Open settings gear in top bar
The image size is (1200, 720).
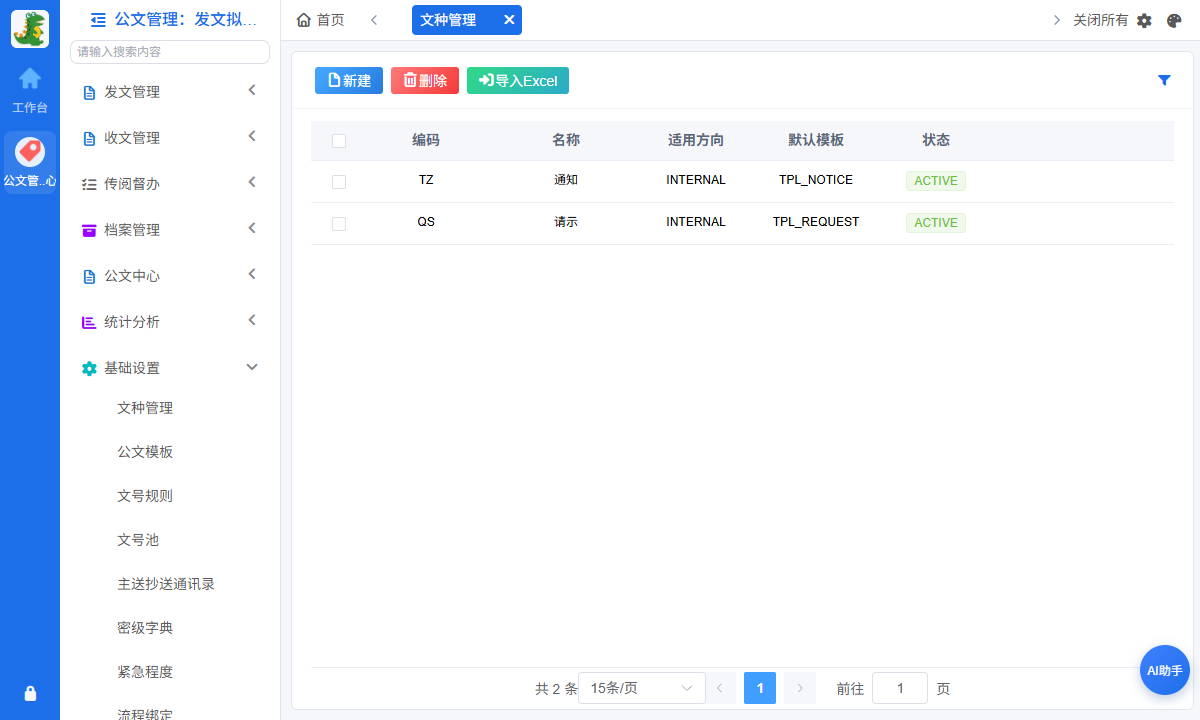pyautogui.click(x=1145, y=20)
